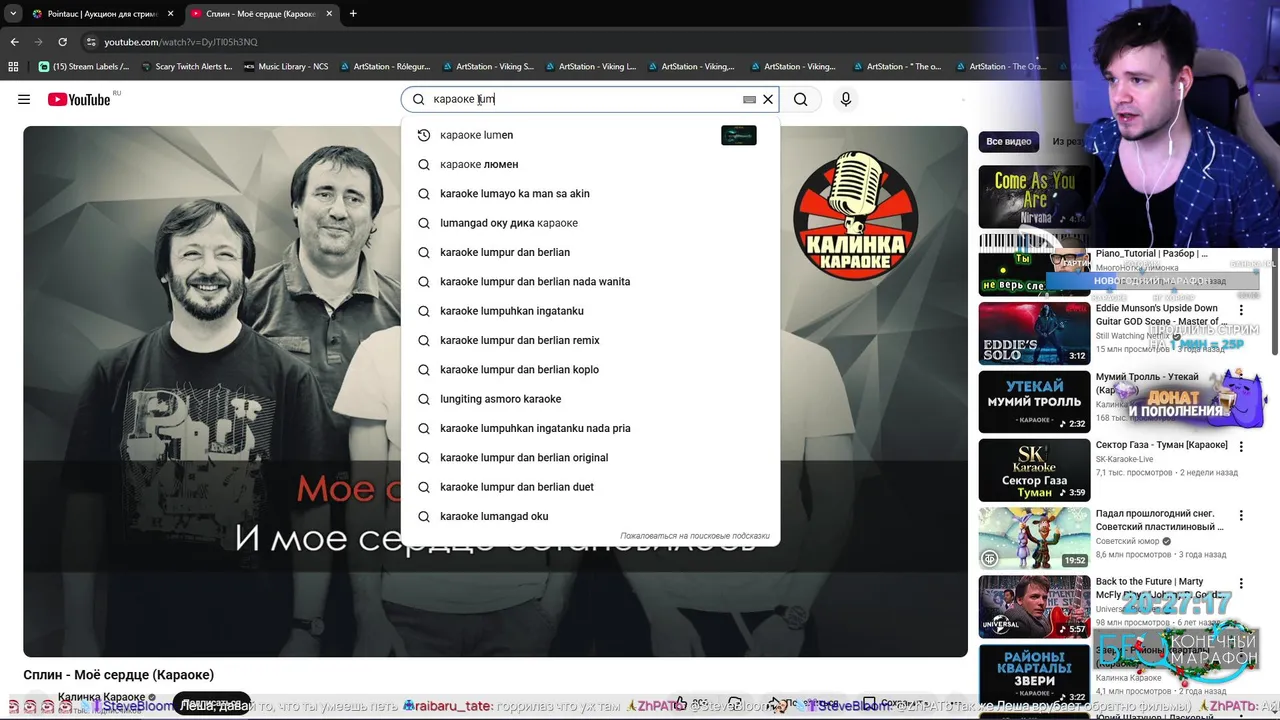Open 'Сектор Газа - Туман [Караоке]' title
1280x720 pixels.
coord(1162,445)
